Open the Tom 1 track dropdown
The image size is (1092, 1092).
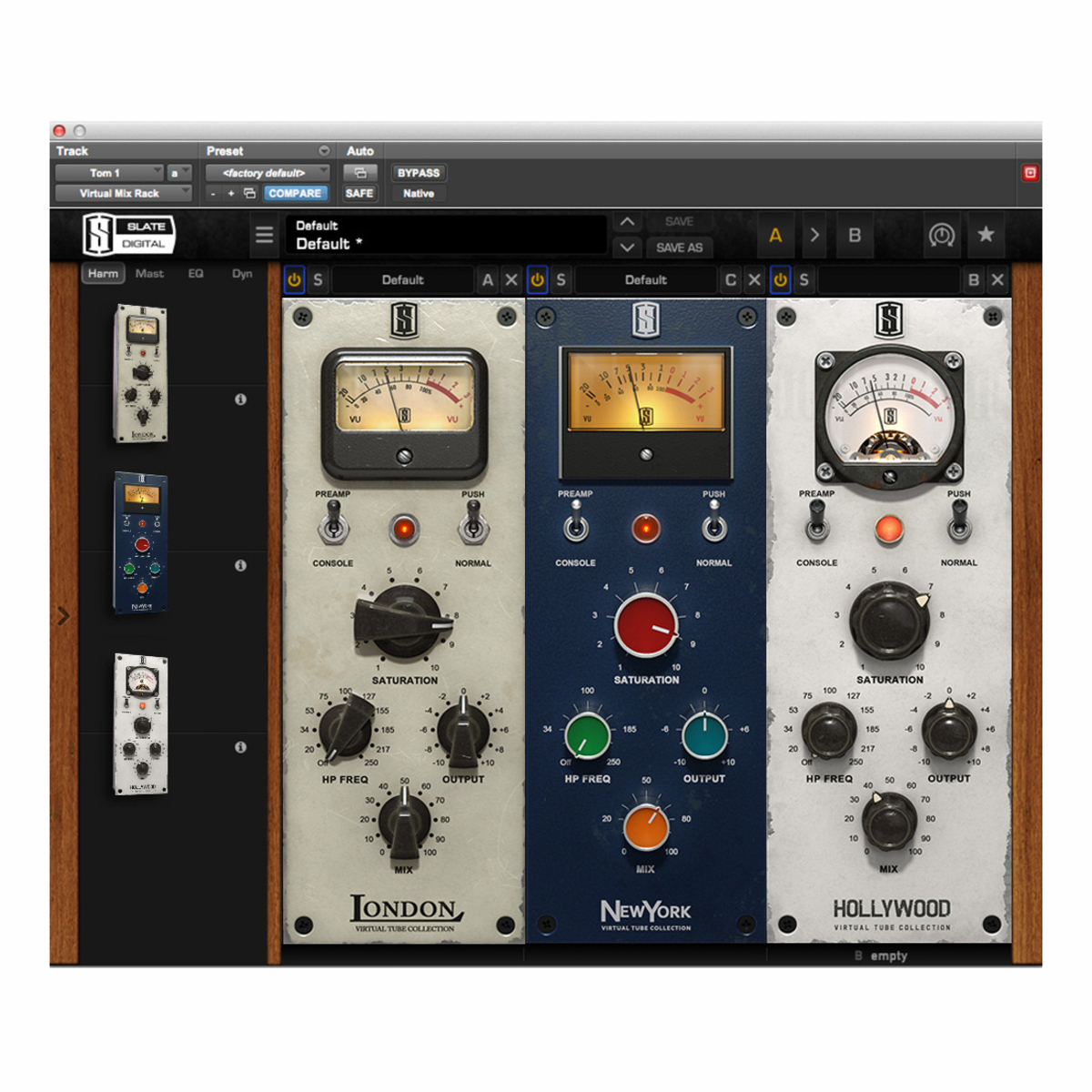tap(109, 173)
